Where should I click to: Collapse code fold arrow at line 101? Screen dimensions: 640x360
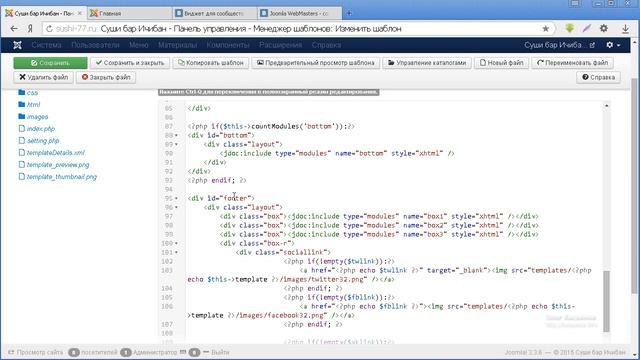(x=176, y=252)
